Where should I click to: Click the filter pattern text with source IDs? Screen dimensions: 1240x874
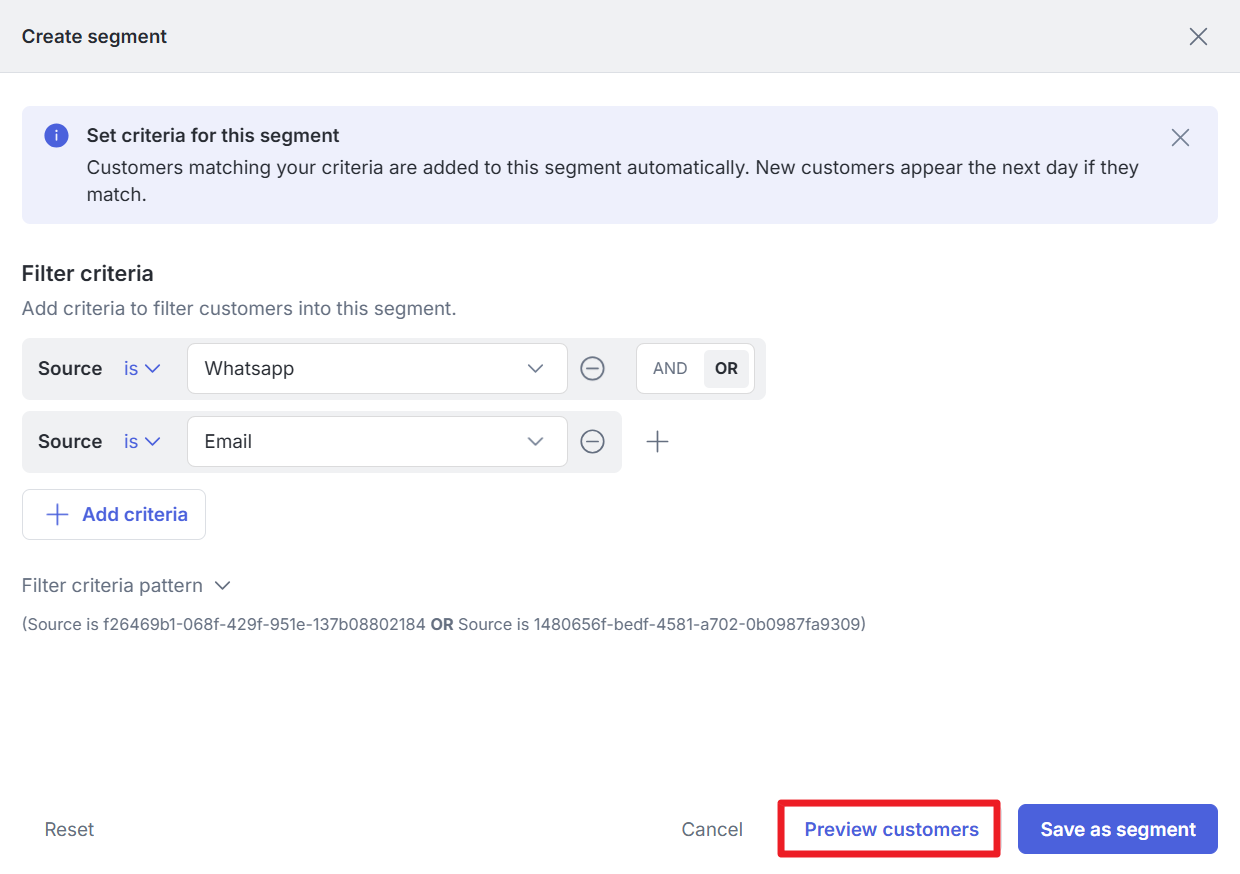pyautogui.click(x=444, y=624)
